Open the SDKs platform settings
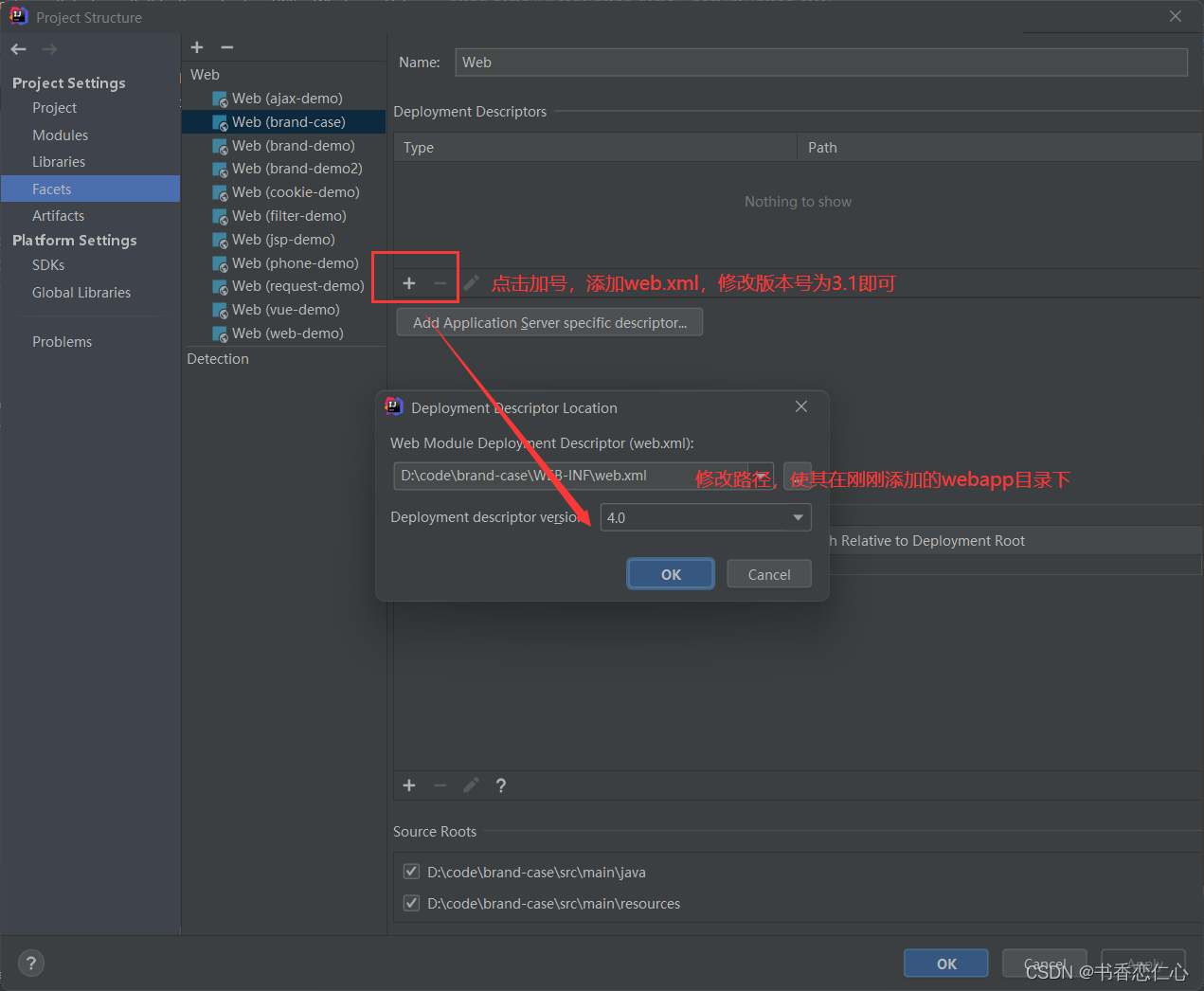The width and height of the screenshot is (1204, 991). (x=48, y=265)
